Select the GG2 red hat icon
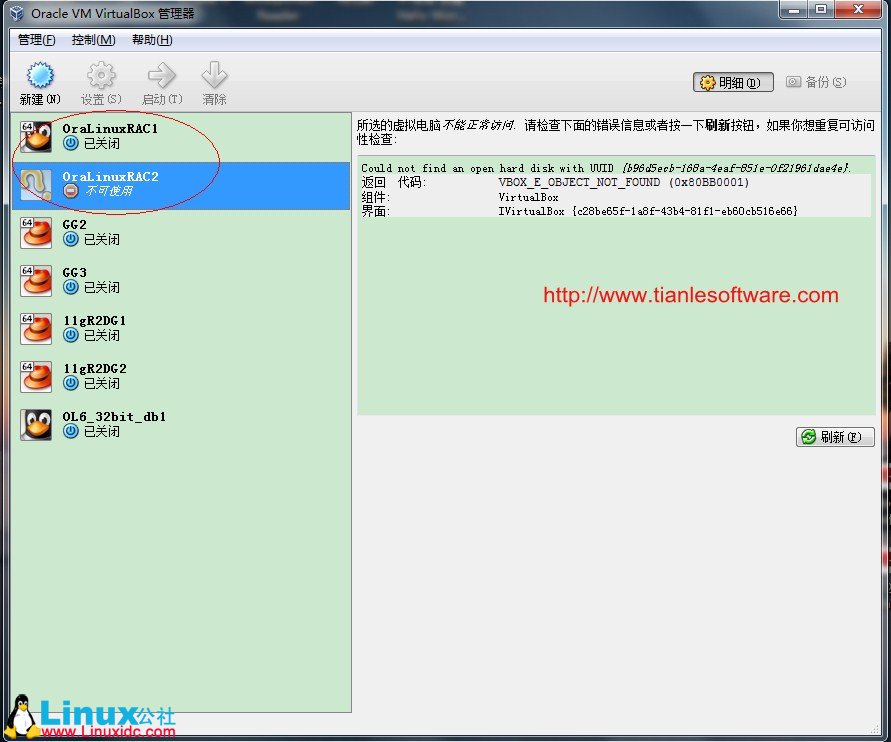Screen dimensions: 891x742 click(37, 233)
